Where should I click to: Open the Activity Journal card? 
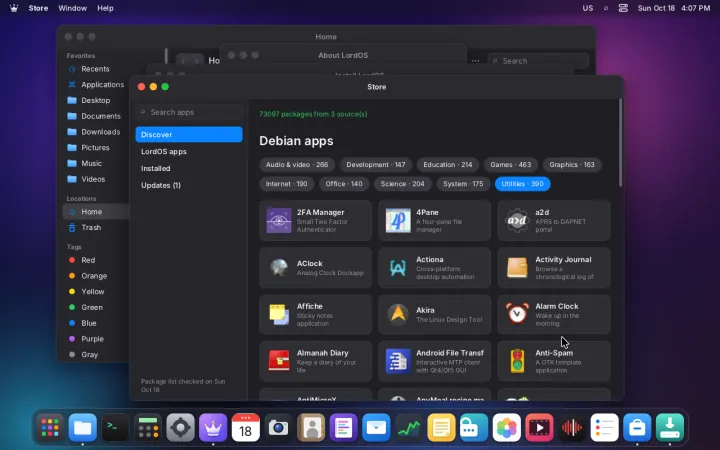(x=554, y=268)
